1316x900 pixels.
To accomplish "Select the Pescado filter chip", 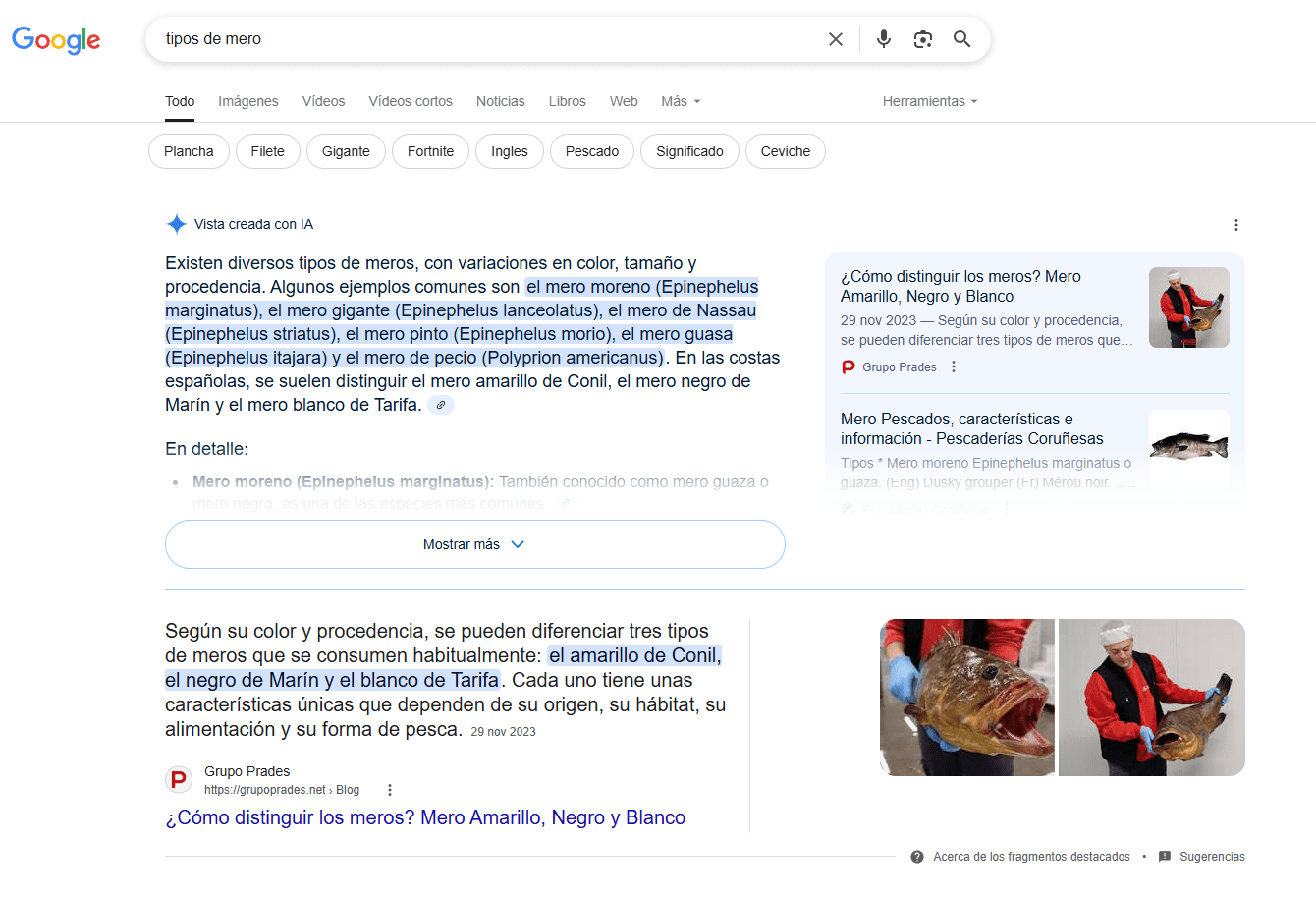I will [592, 151].
